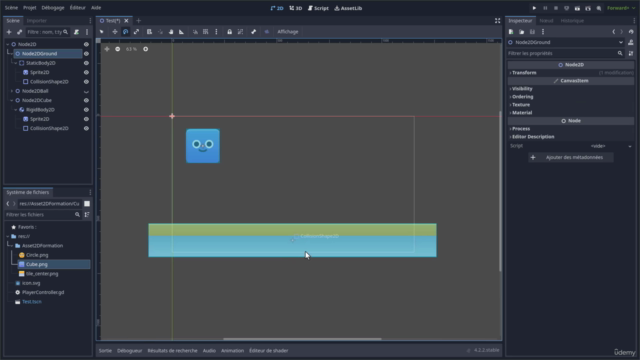Open the Forward+ renderer dropdown

click(621, 8)
